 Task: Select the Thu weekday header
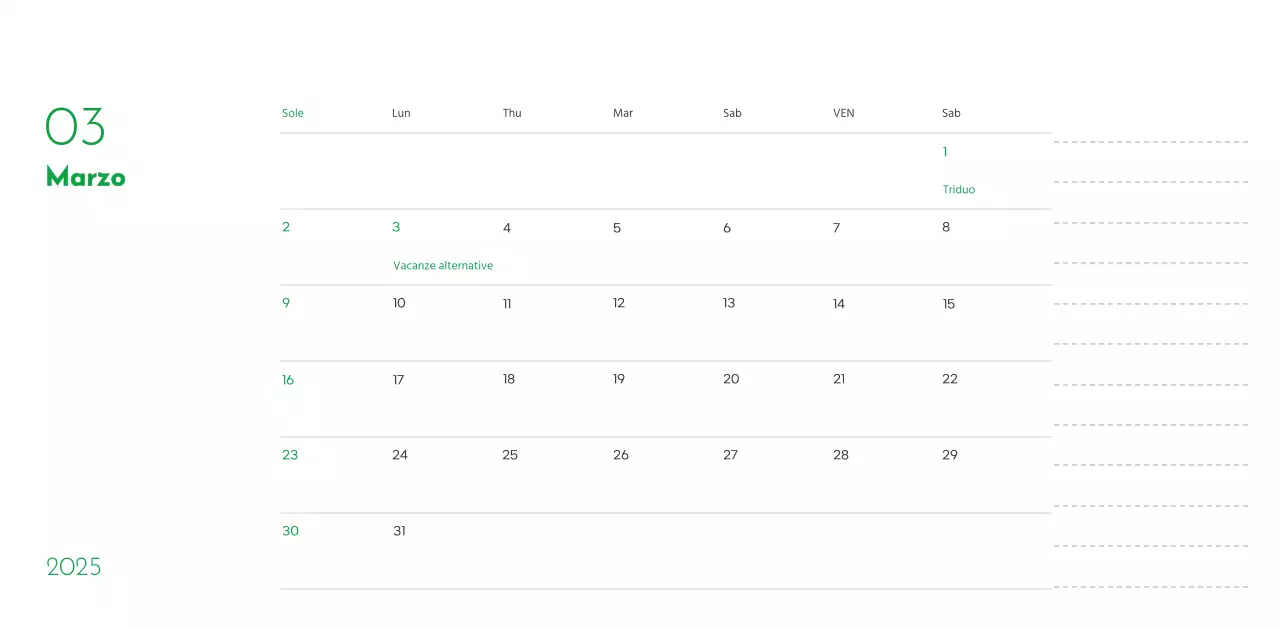512,113
